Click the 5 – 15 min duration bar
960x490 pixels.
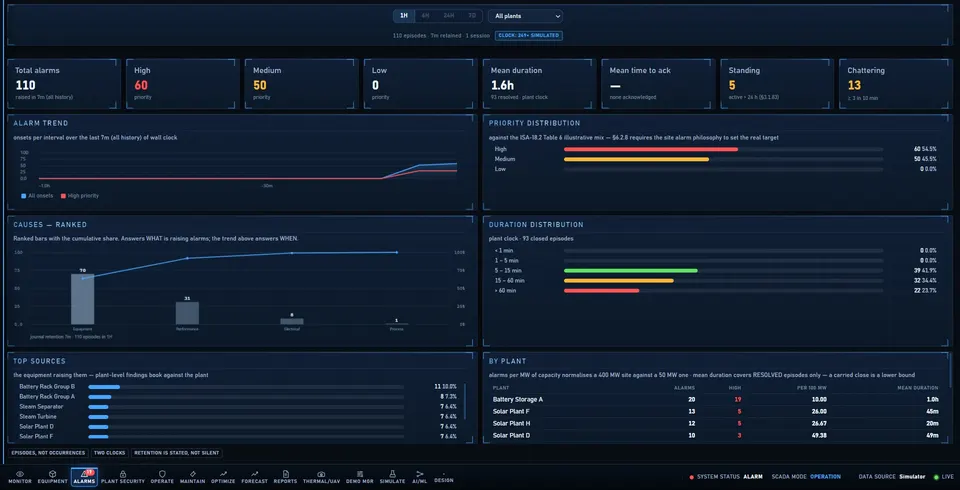click(x=631, y=271)
